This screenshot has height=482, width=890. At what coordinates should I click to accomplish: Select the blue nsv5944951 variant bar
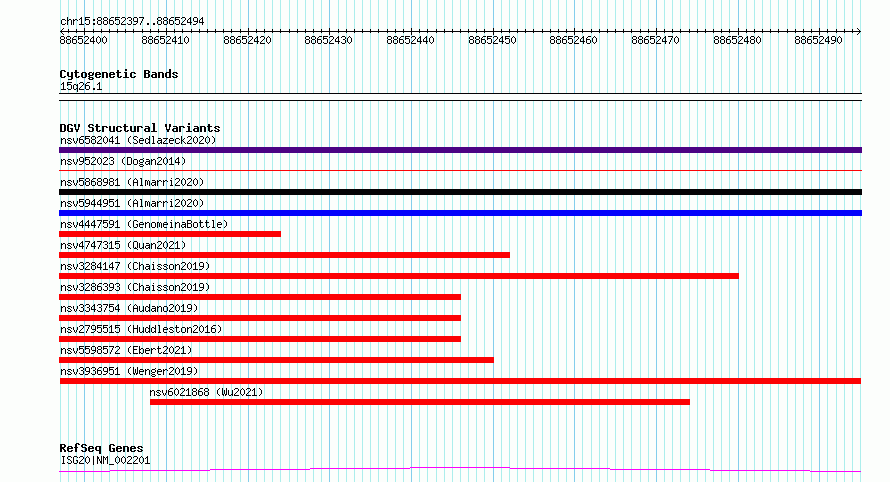460,213
